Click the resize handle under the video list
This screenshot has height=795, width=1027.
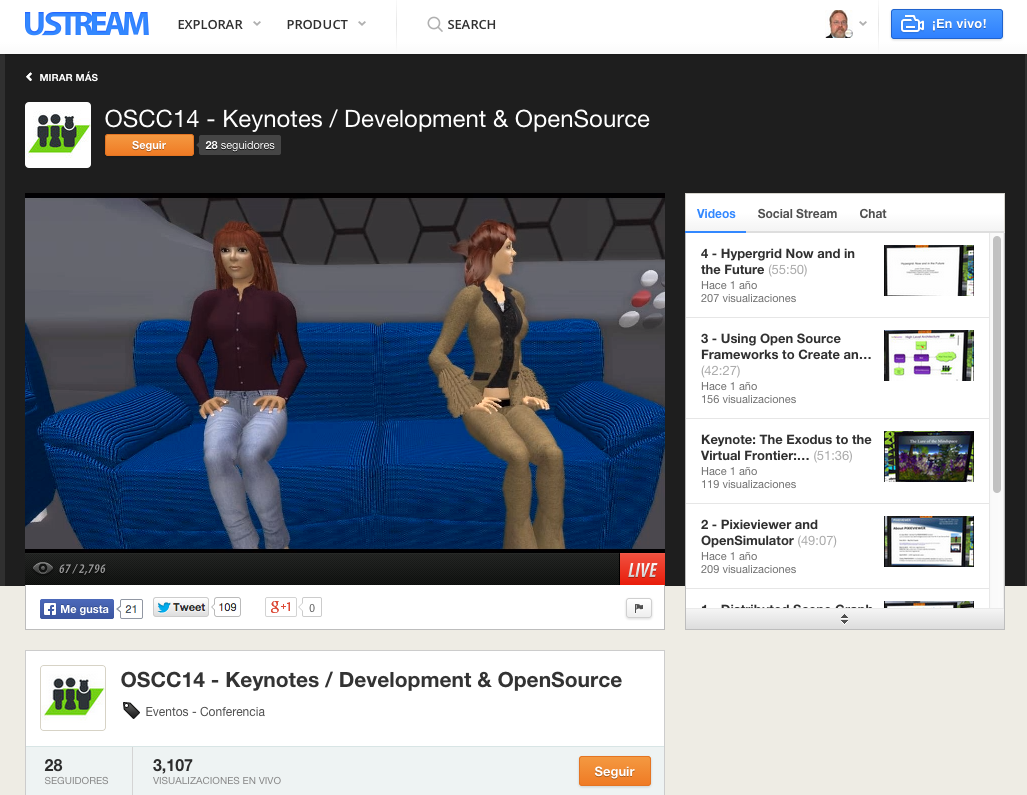[844, 619]
